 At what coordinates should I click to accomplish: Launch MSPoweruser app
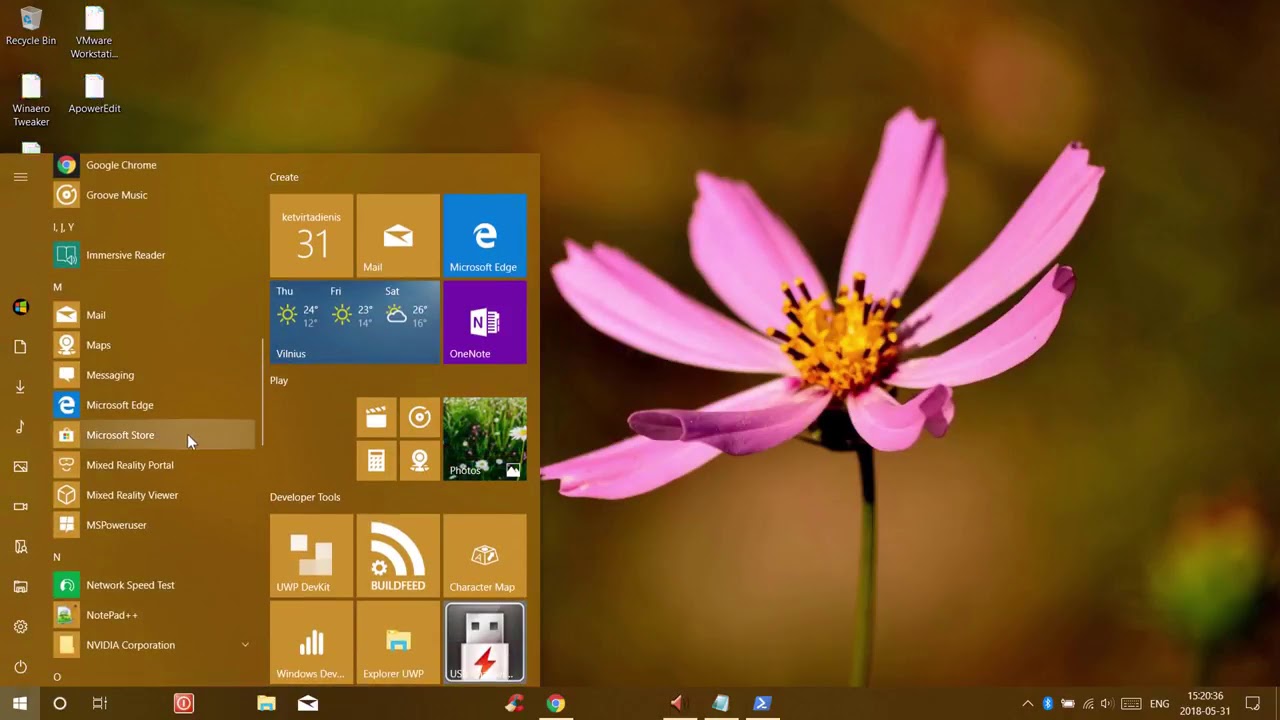(155, 525)
